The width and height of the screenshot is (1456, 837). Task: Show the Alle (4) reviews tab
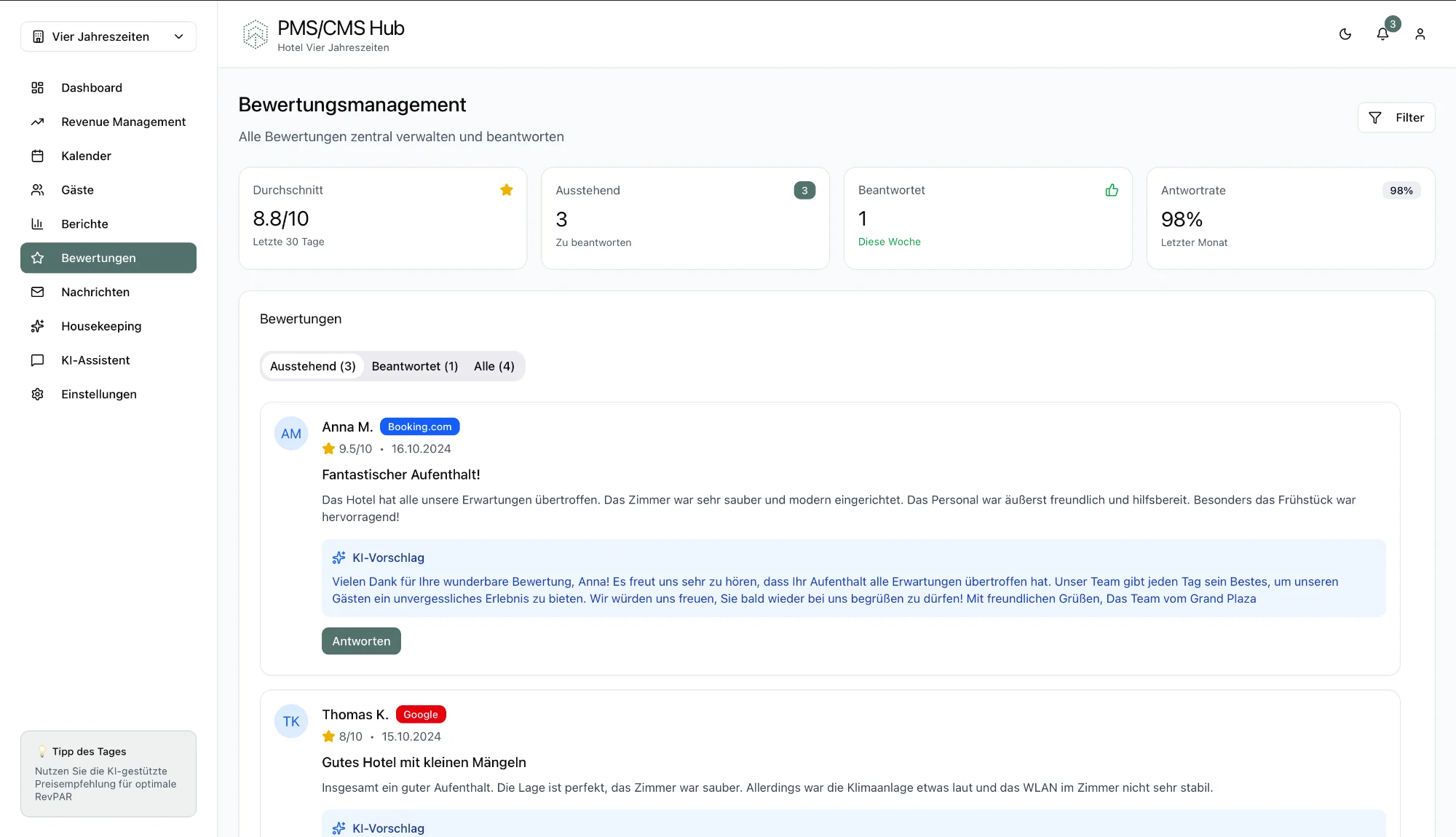coord(494,366)
